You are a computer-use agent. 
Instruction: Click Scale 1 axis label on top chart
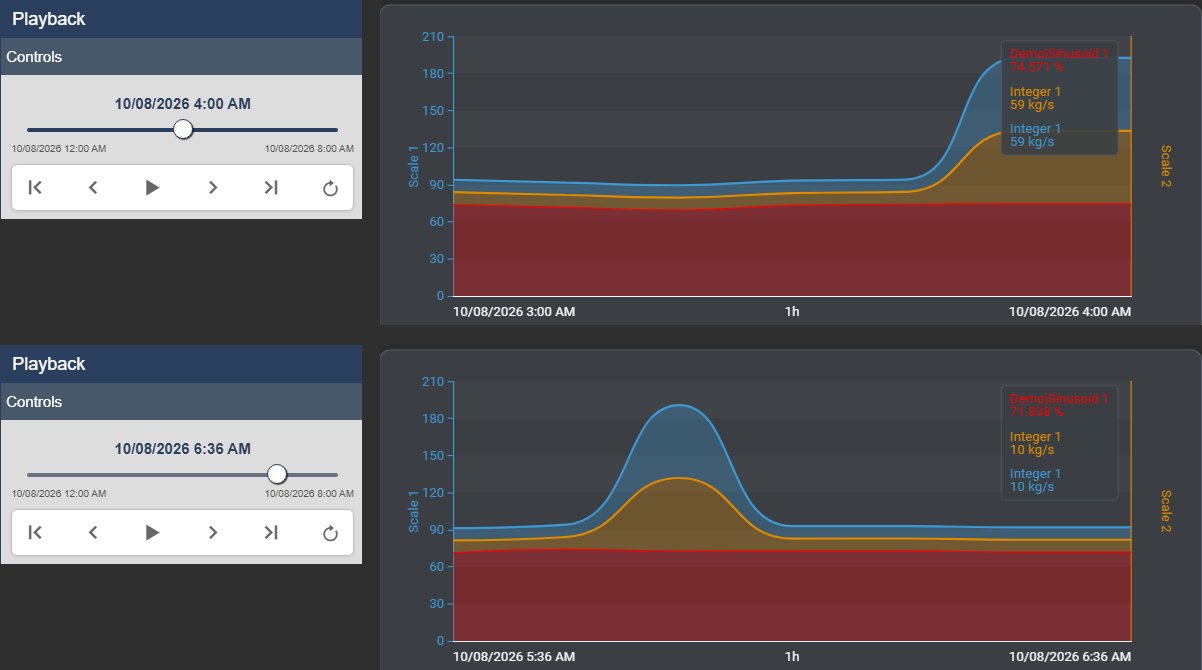click(x=414, y=167)
